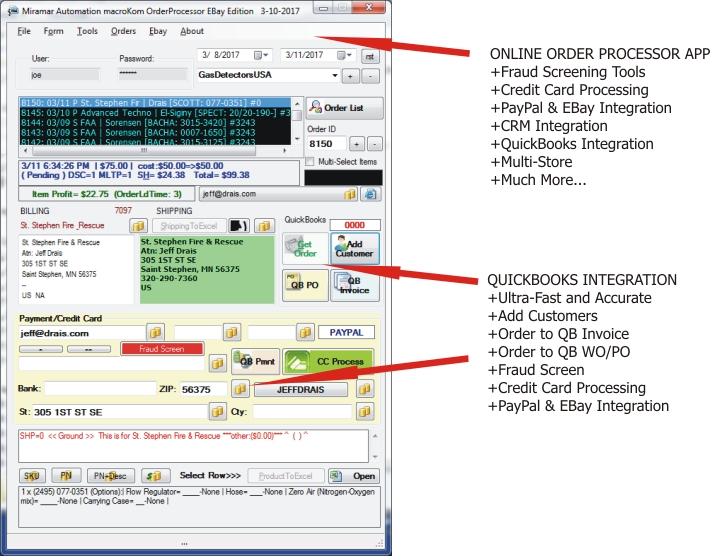This screenshot has width=710, height=556.
Task: Click the rst date reset button
Action: coord(370,57)
